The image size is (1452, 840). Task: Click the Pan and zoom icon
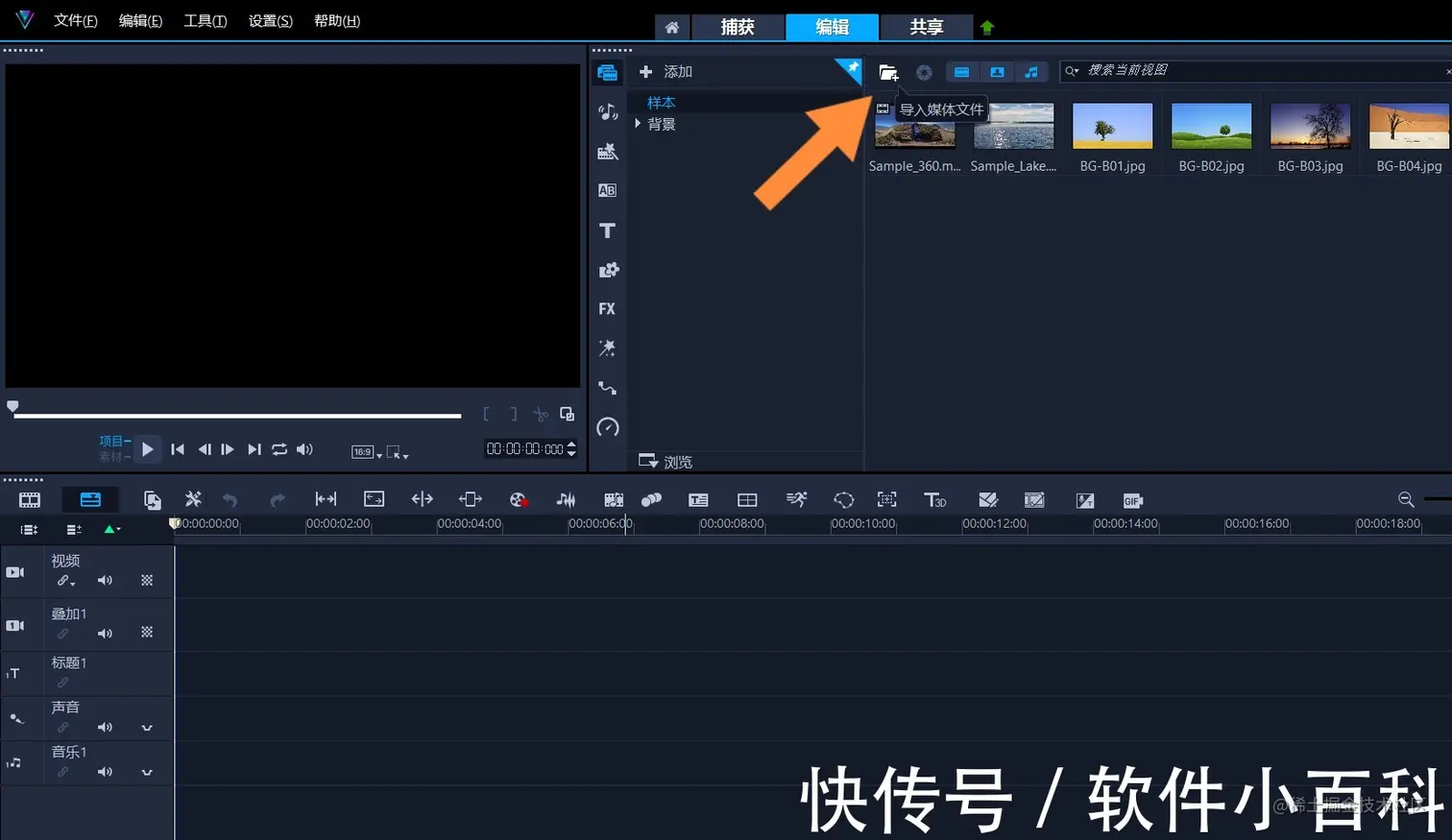(x=887, y=499)
